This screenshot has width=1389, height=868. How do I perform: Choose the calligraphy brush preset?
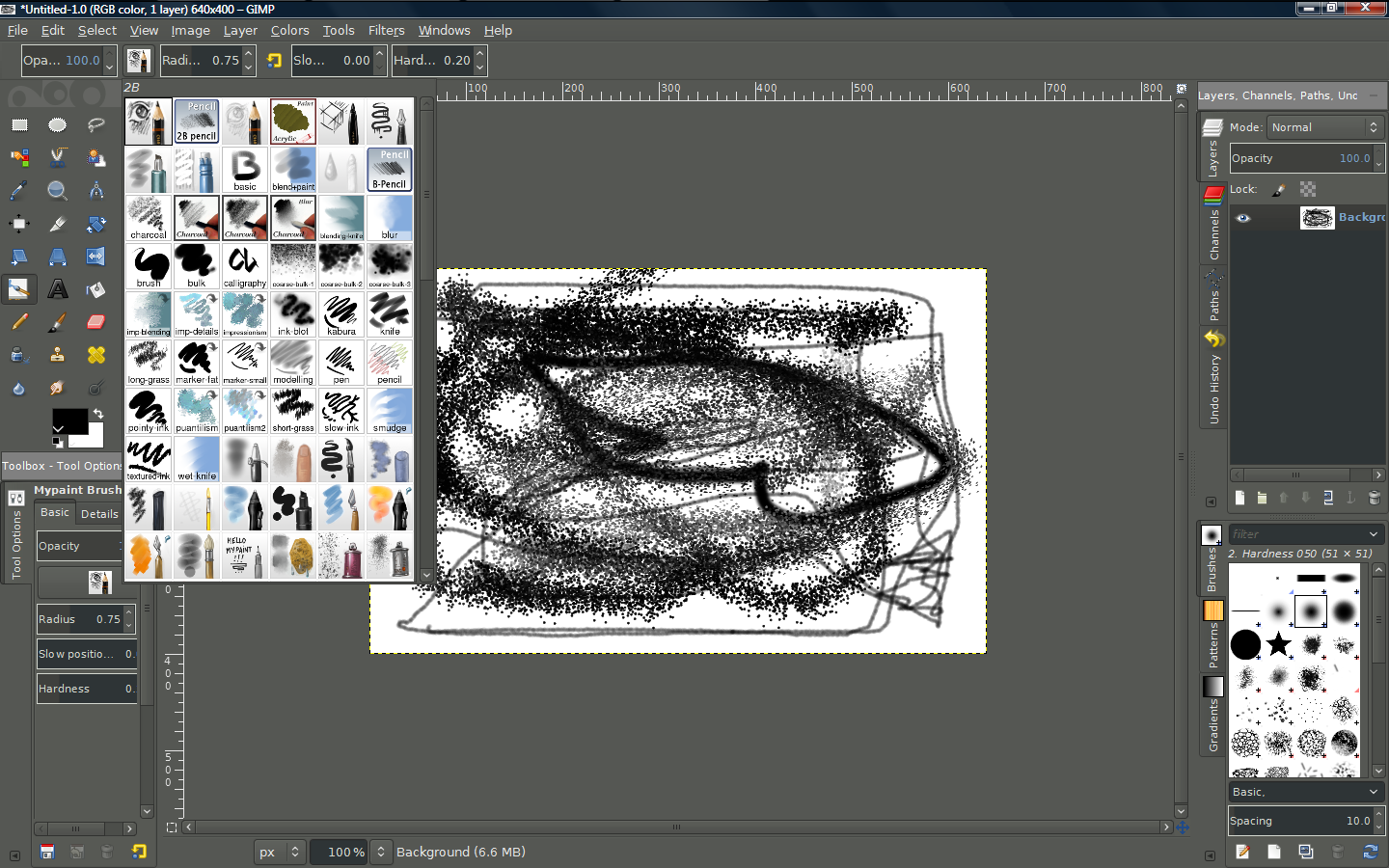[245, 266]
